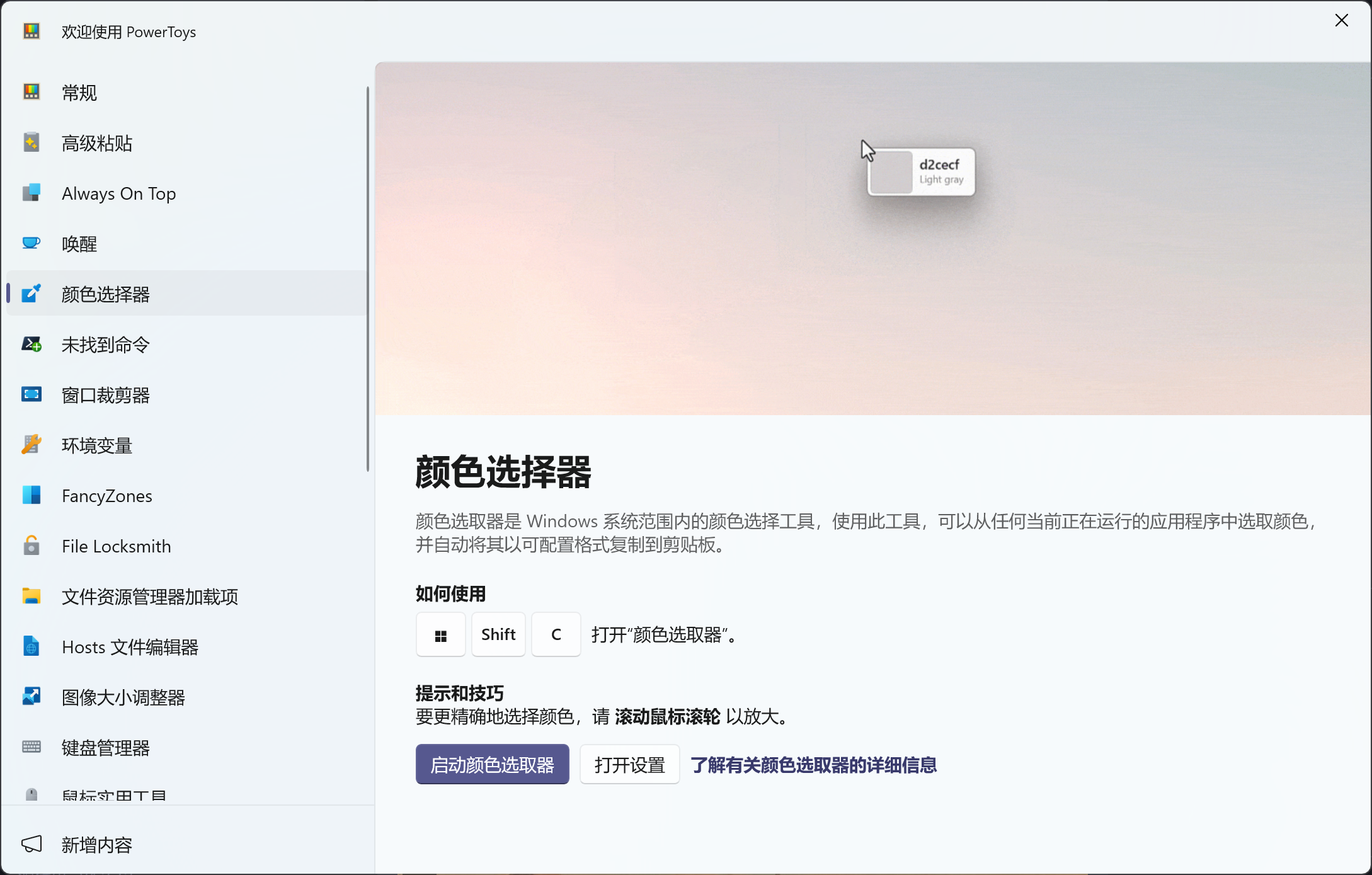
Task: Switch to 窗口裁剪器 page
Action: 186,395
